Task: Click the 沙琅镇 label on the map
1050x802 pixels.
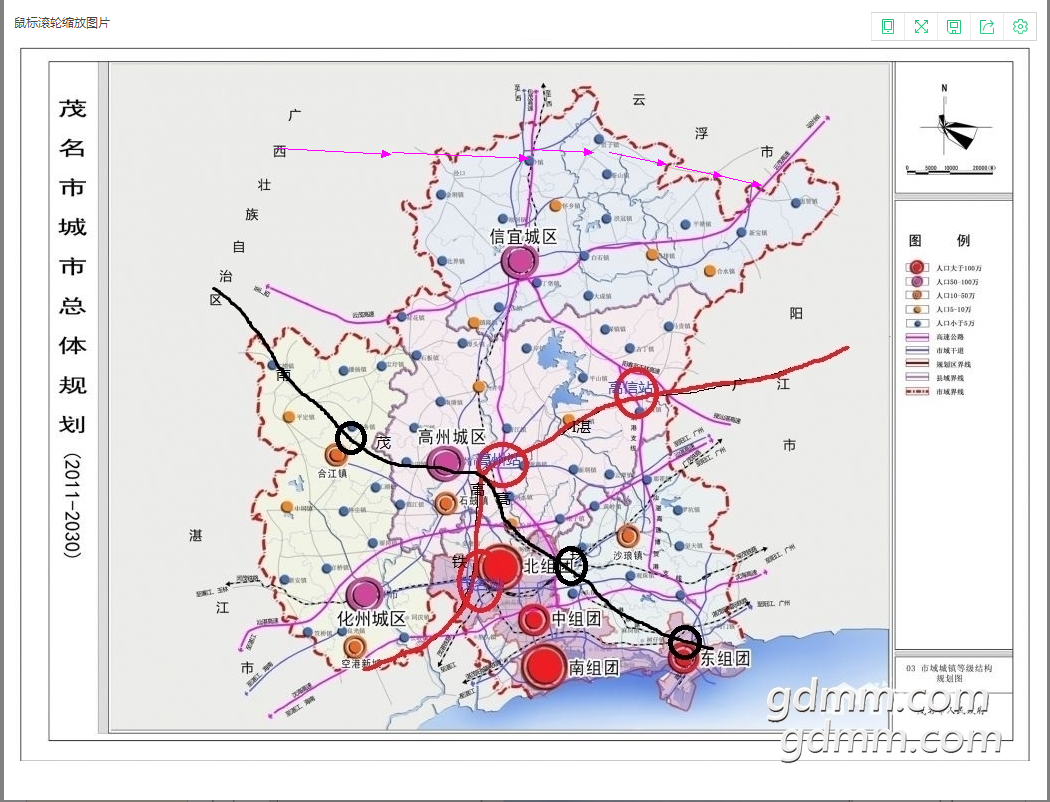Action: [x=627, y=555]
